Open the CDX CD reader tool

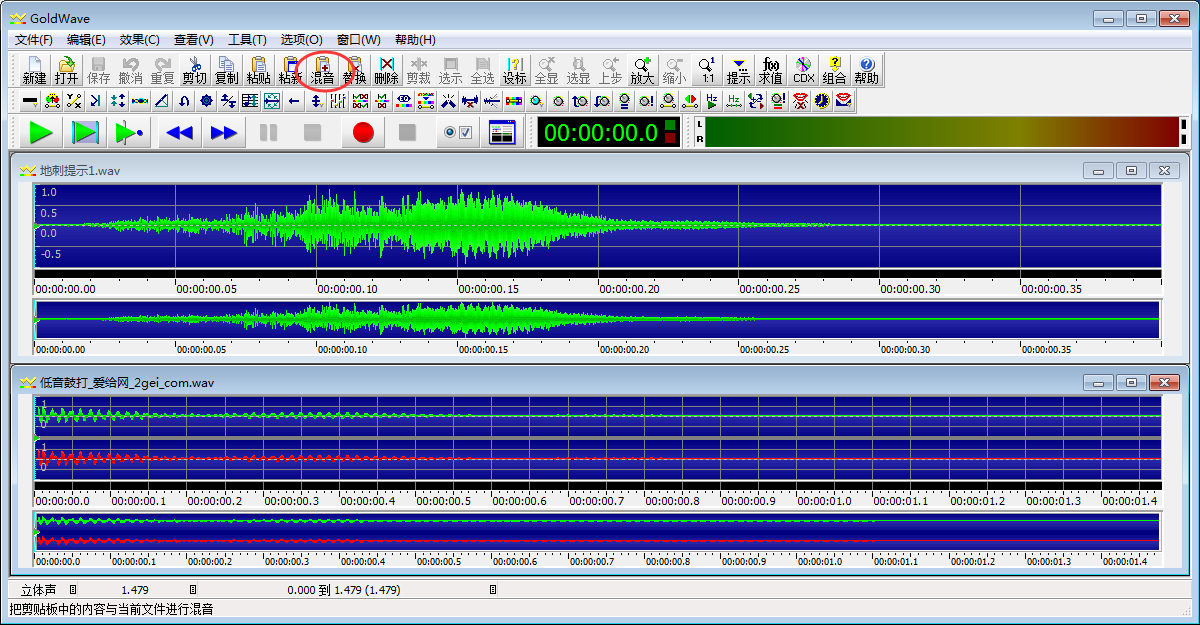pos(803,70)
